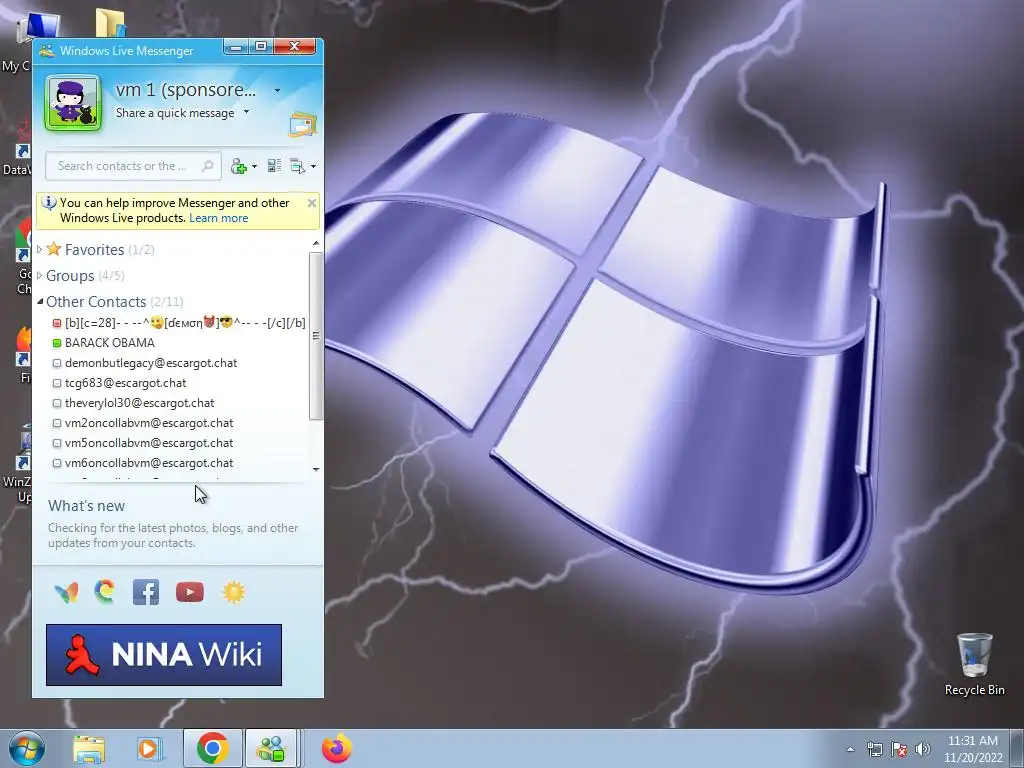Click the contact list scroll down arrow
This screenshot has width=1024, height=768.
pos(316,470)
